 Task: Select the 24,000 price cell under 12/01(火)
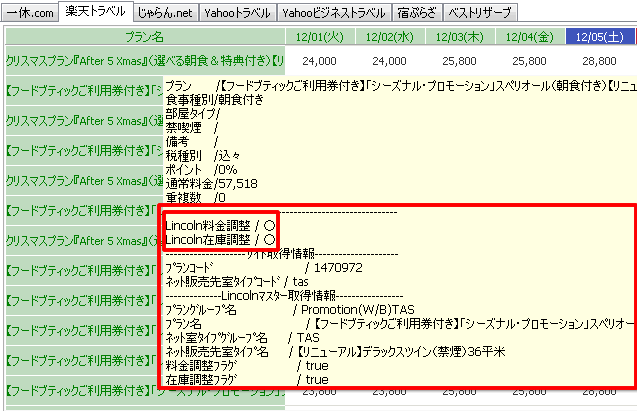point(320,61)
